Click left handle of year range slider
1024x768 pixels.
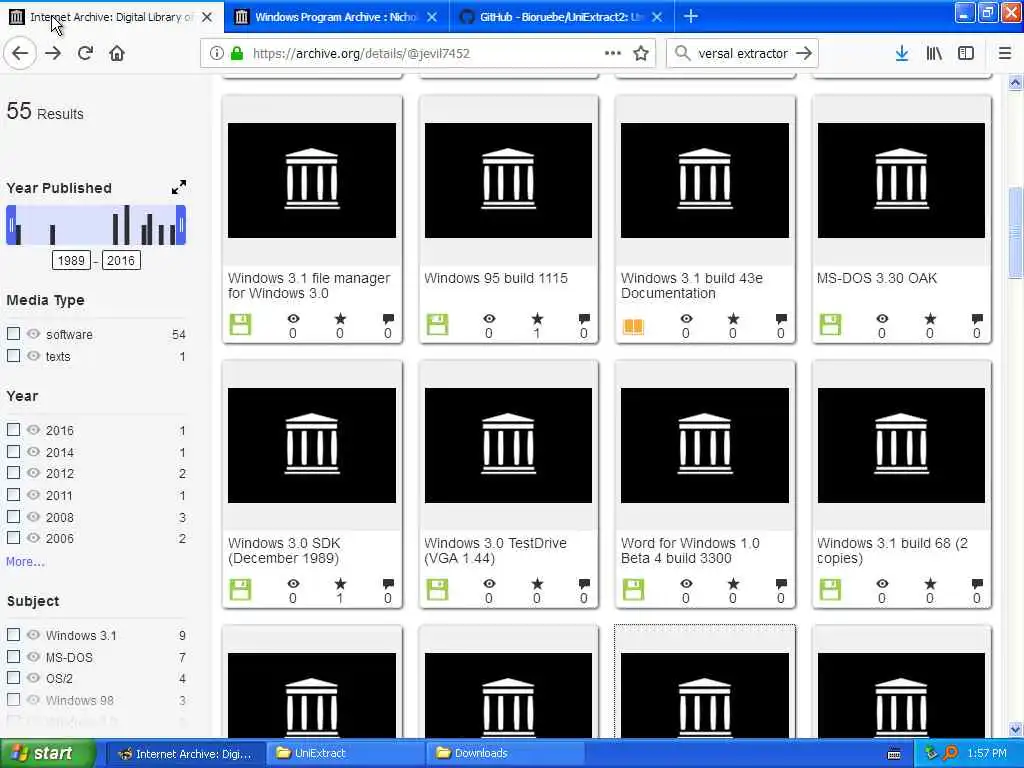click(11, 225)
